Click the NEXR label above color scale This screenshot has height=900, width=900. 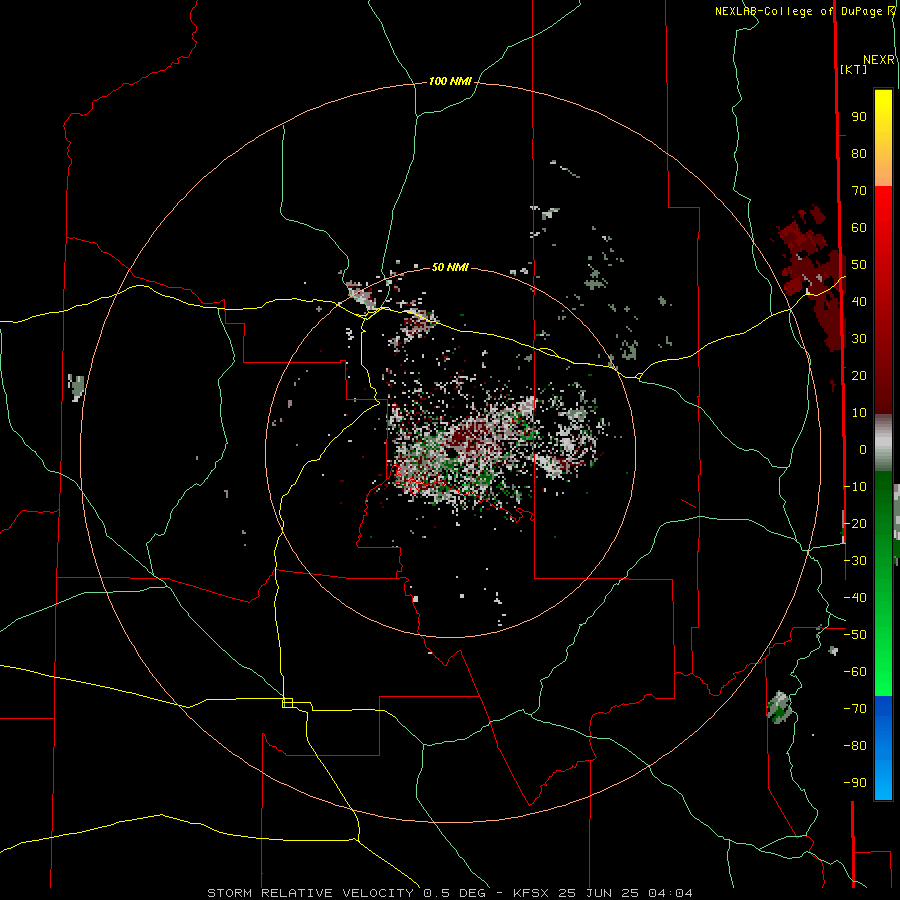879,60
